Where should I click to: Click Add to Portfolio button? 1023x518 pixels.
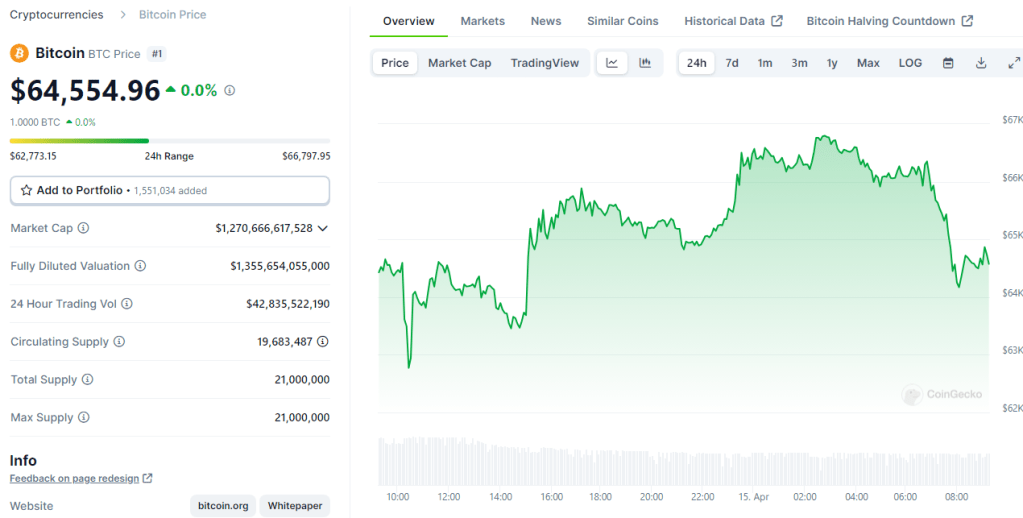170,190
